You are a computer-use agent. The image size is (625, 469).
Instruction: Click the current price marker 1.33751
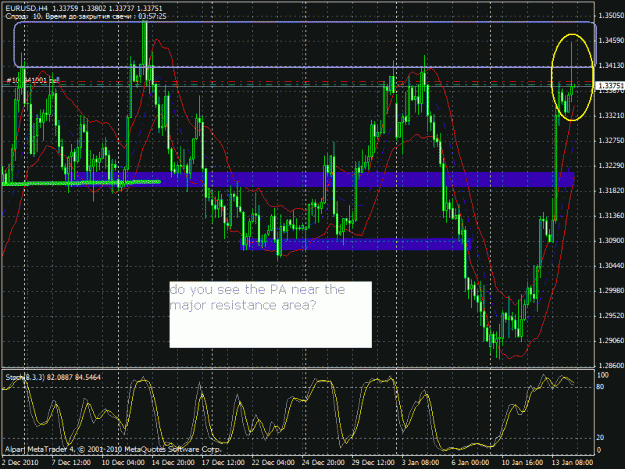pyautogui.click(x=609, y=86)
